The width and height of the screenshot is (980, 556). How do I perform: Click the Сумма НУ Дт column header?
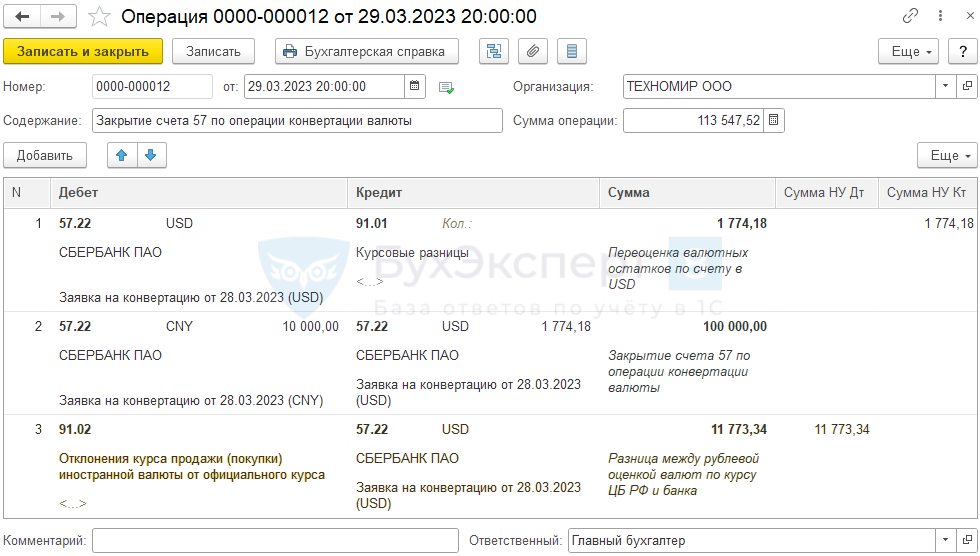pos(827,192)
